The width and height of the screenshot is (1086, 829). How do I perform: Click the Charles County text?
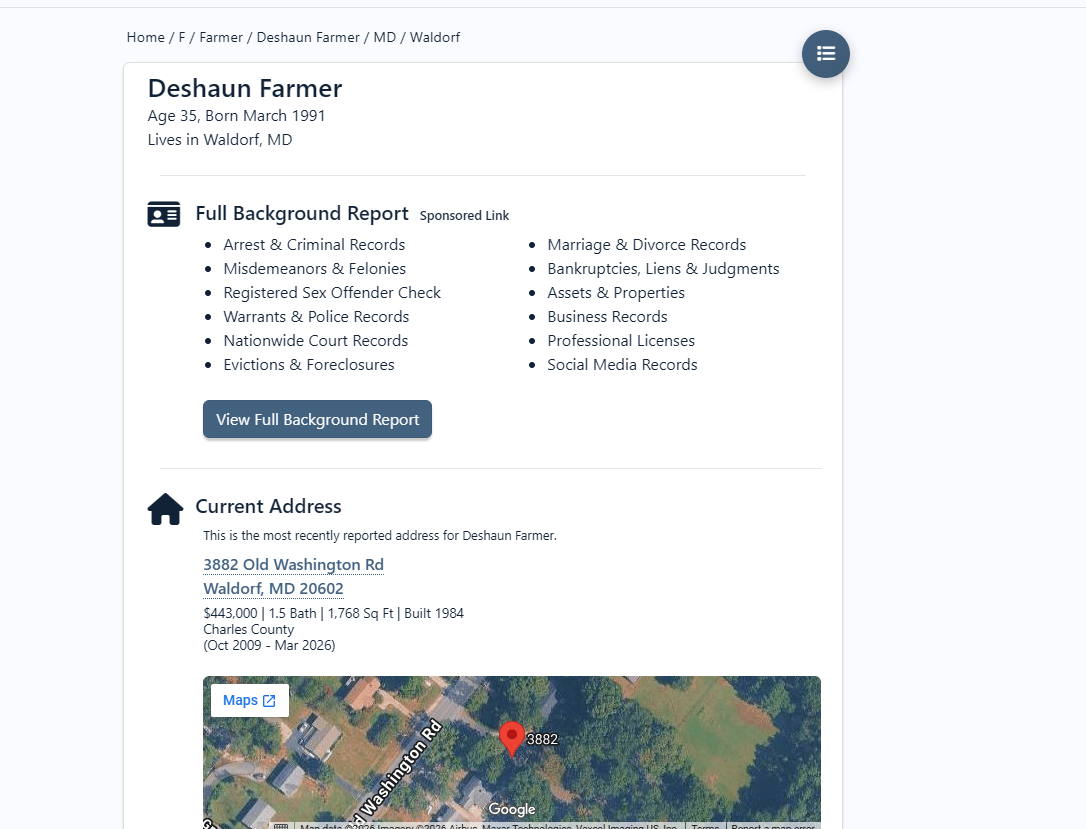[249, 629]
